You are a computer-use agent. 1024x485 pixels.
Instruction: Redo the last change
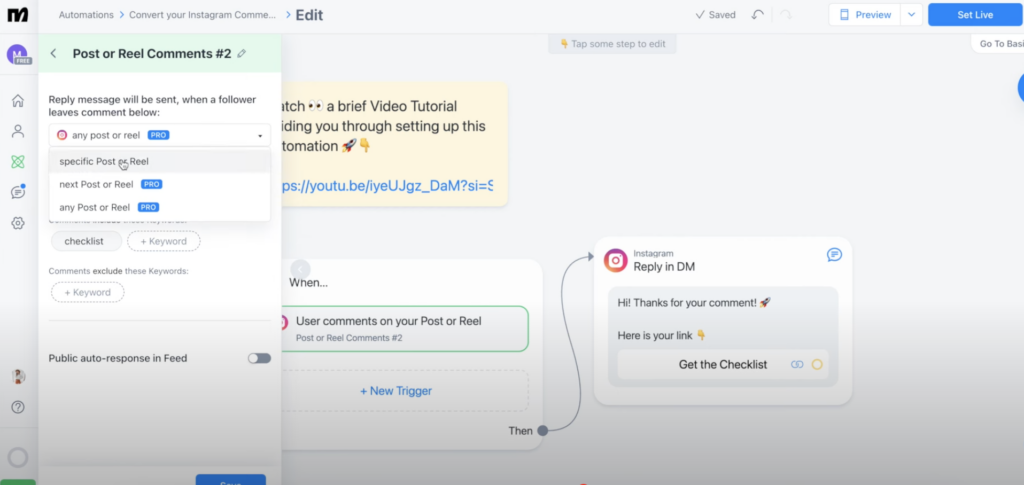[x=786, y=14]
